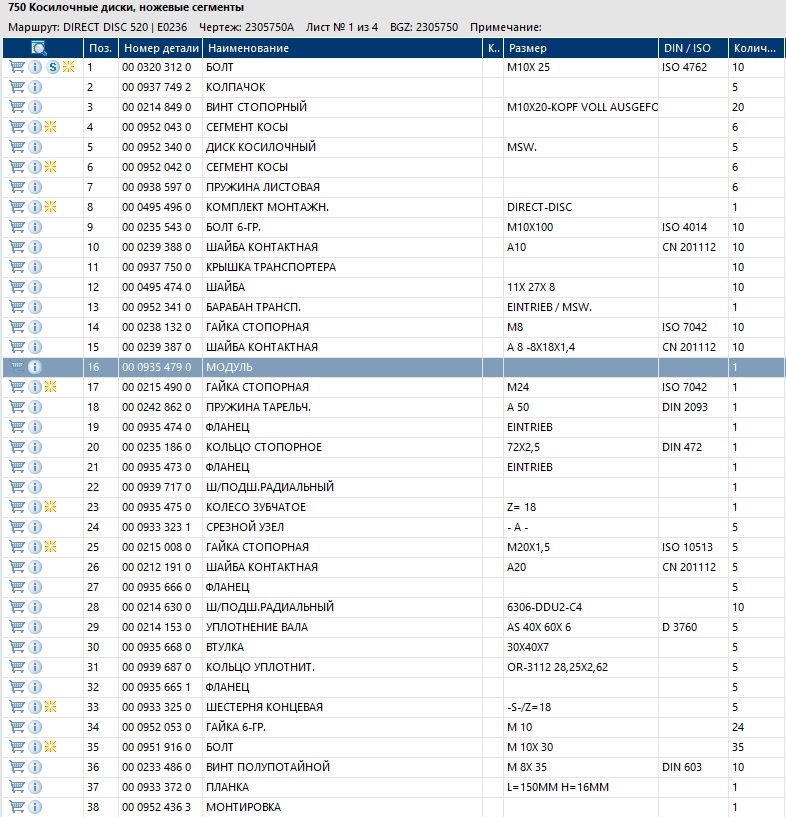Image resolution: width=786 pixels, height=817 pixels.
Task: Click size Z= 18 cell
Action: point(521,507)
